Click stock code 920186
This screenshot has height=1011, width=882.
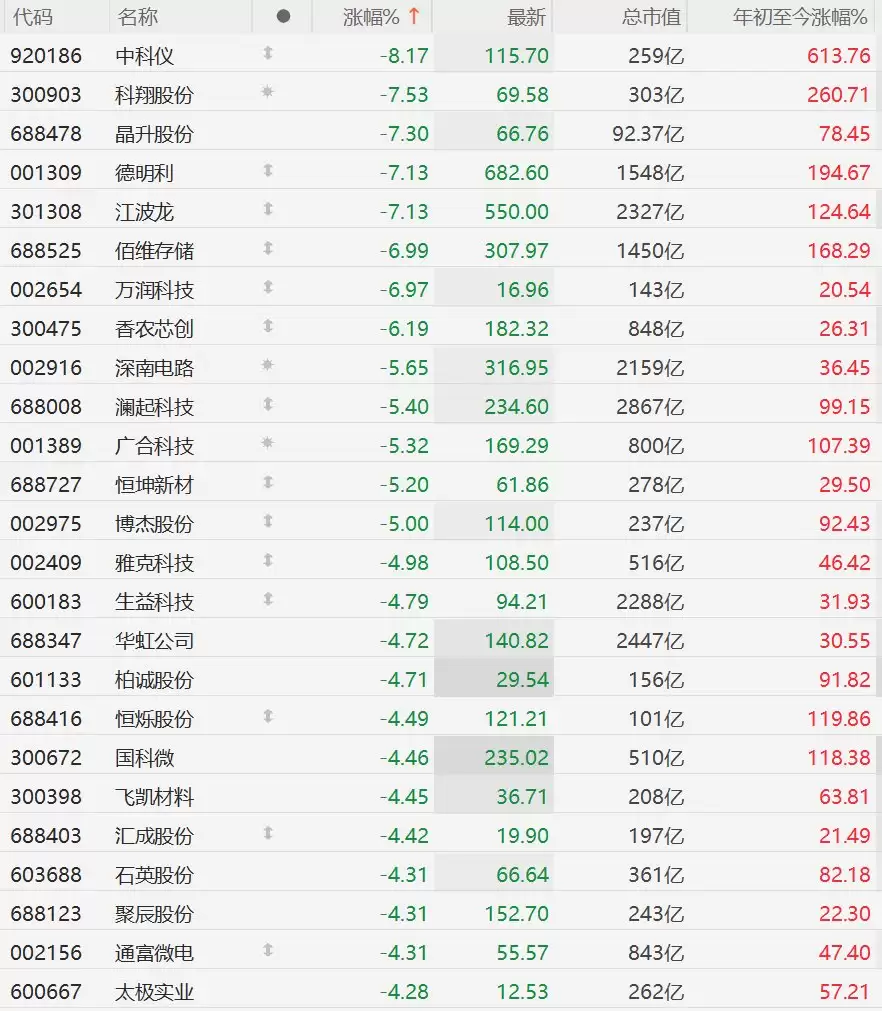pyautogui.click(x=46, y=57)
